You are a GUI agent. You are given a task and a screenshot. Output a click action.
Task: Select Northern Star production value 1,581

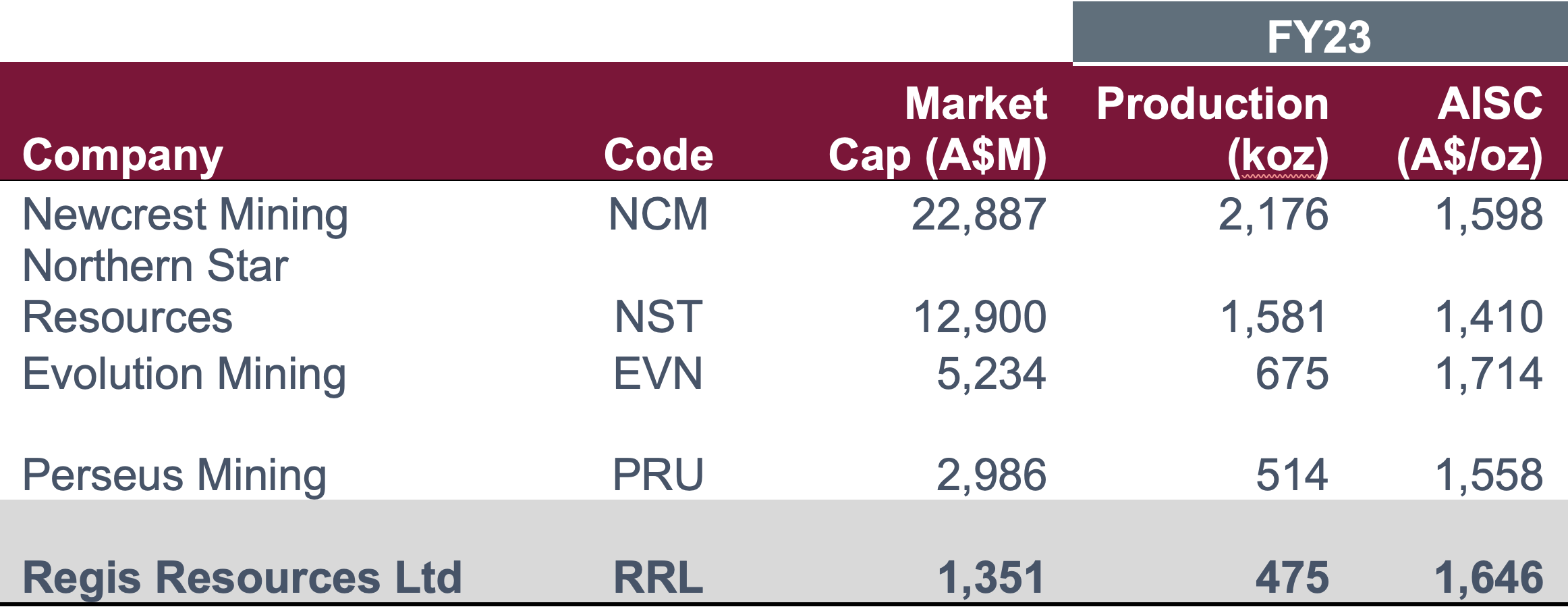[x=1274, y=317]
